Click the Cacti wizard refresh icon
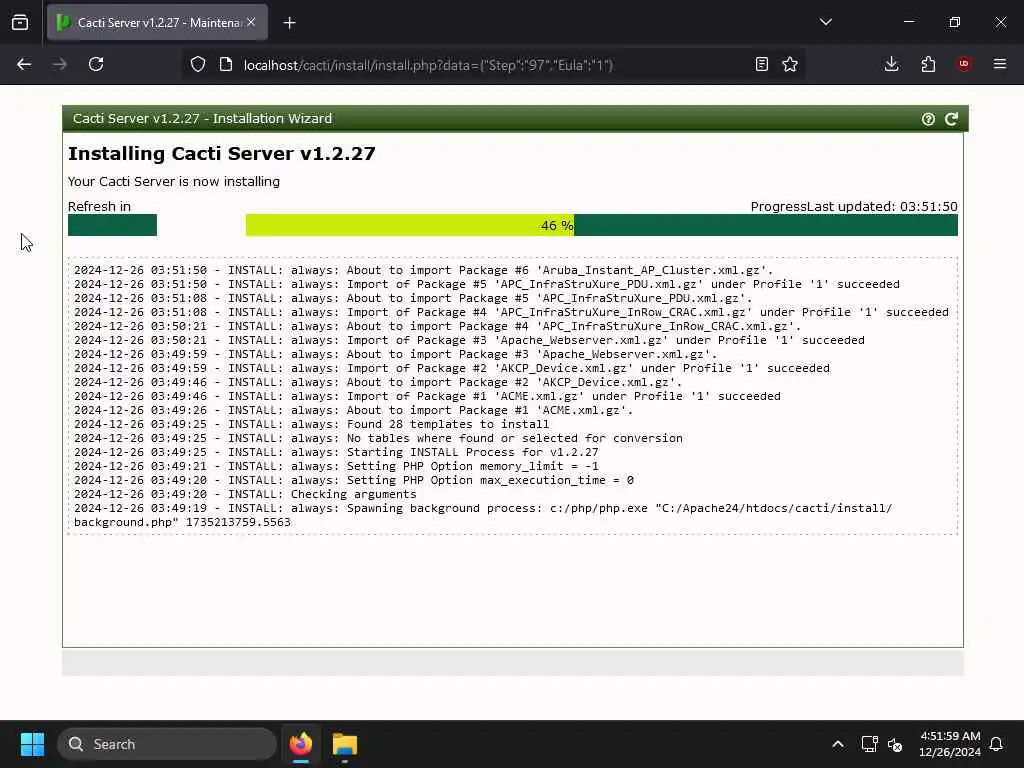Screen dimensions: 1024x768 click(x=952, y=119)
